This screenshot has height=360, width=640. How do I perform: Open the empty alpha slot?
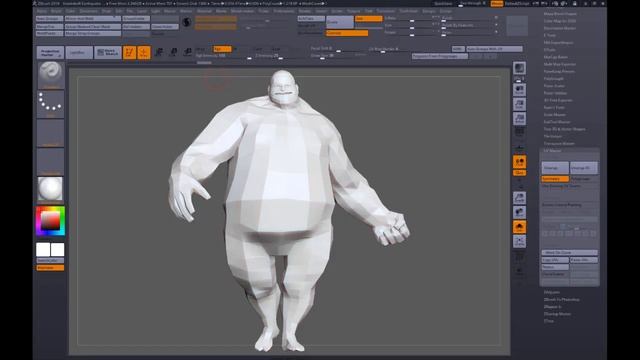click(51, 133)
